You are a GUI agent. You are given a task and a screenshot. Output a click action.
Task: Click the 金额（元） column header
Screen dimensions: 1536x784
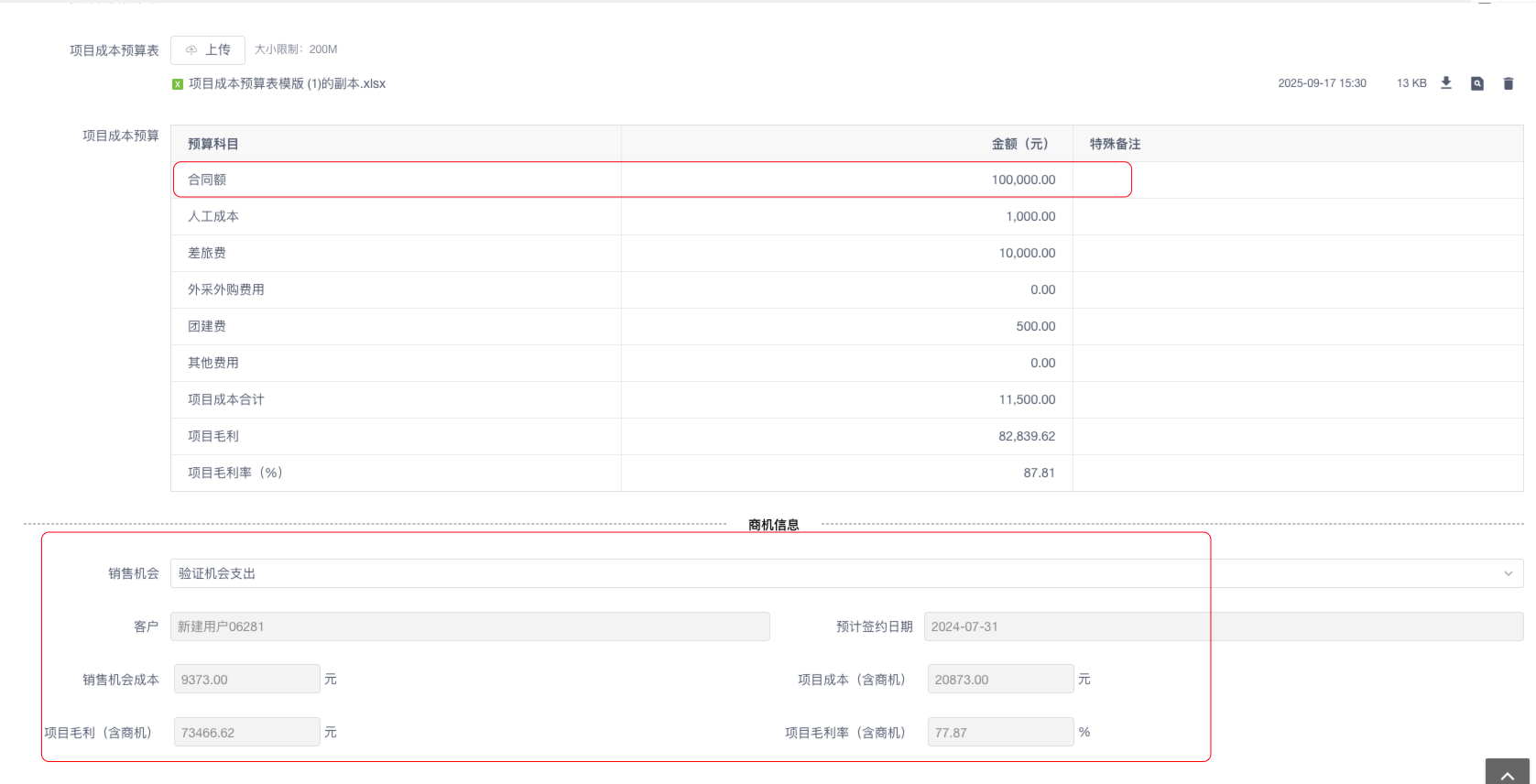coord(1019,144)
